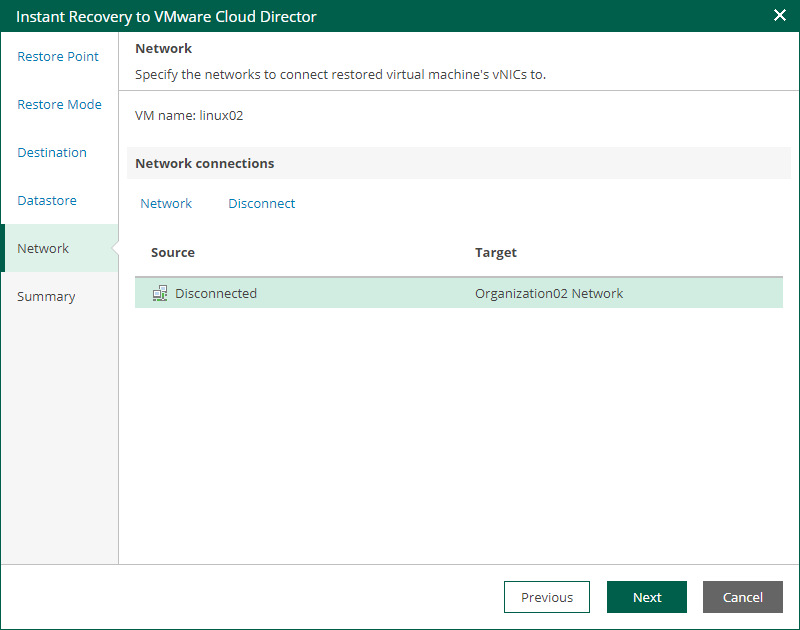Sort by the Target column header
800x630 pixels.
tap(496, 253)
